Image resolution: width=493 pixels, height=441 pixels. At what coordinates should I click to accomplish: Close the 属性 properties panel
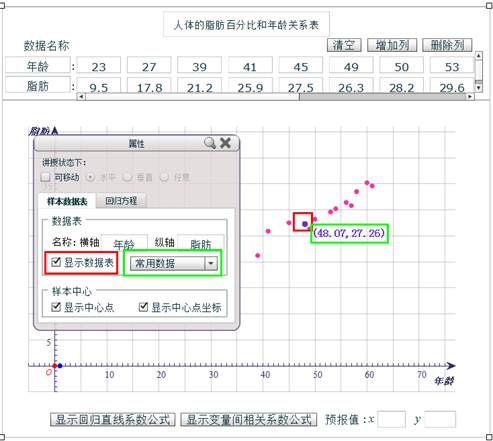tap(226, 143)
